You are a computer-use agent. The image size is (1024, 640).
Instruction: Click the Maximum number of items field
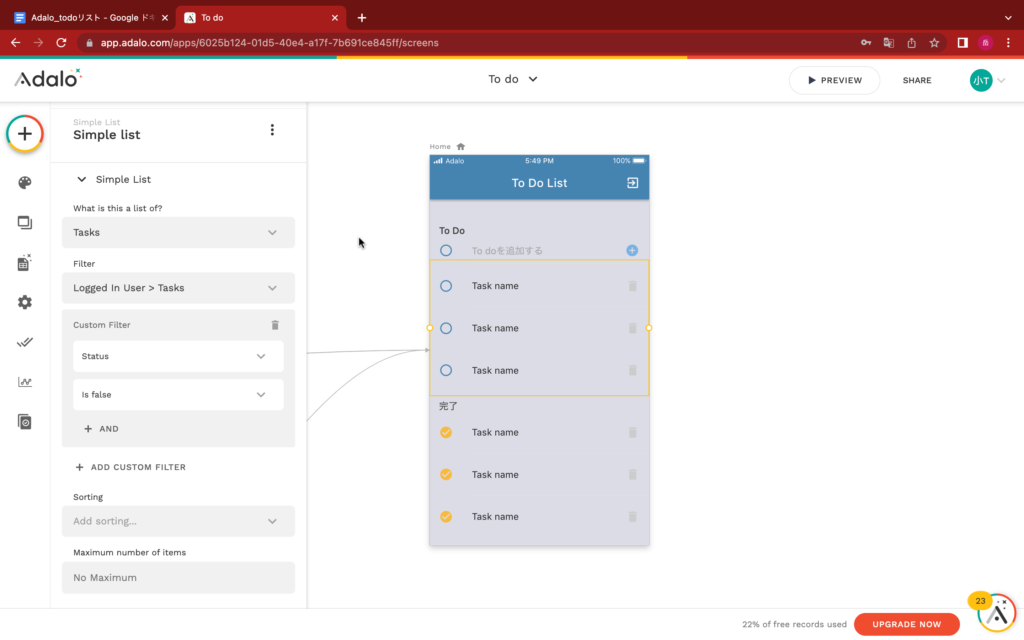pos(184,577)
